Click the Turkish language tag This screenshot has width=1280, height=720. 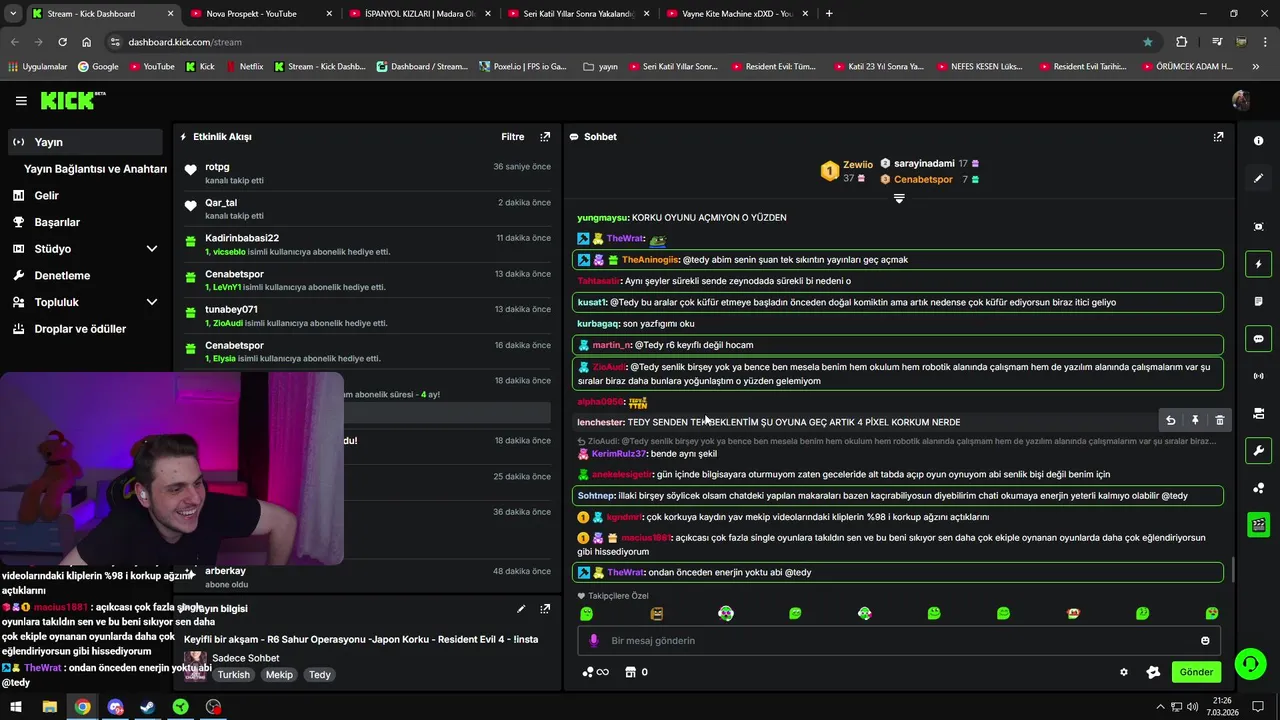click(x=234, y=675)
